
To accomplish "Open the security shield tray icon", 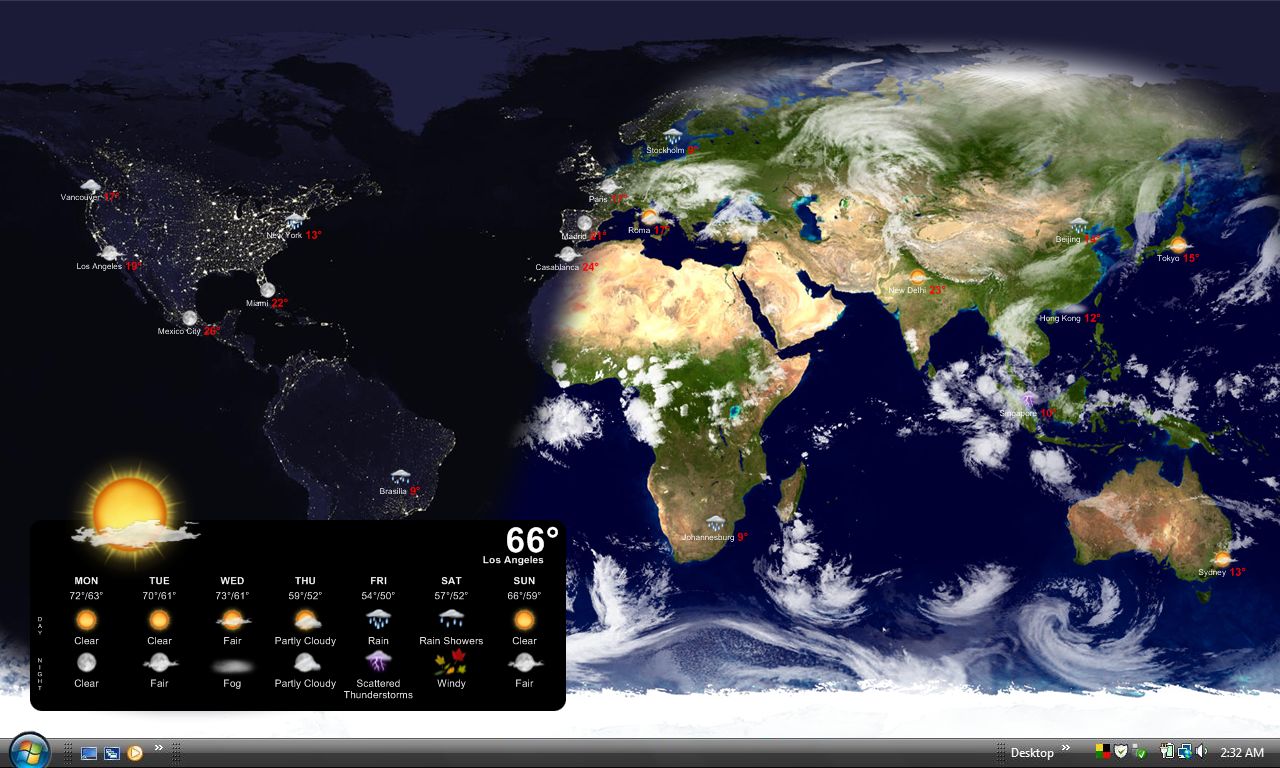I will click(1121, 752).
